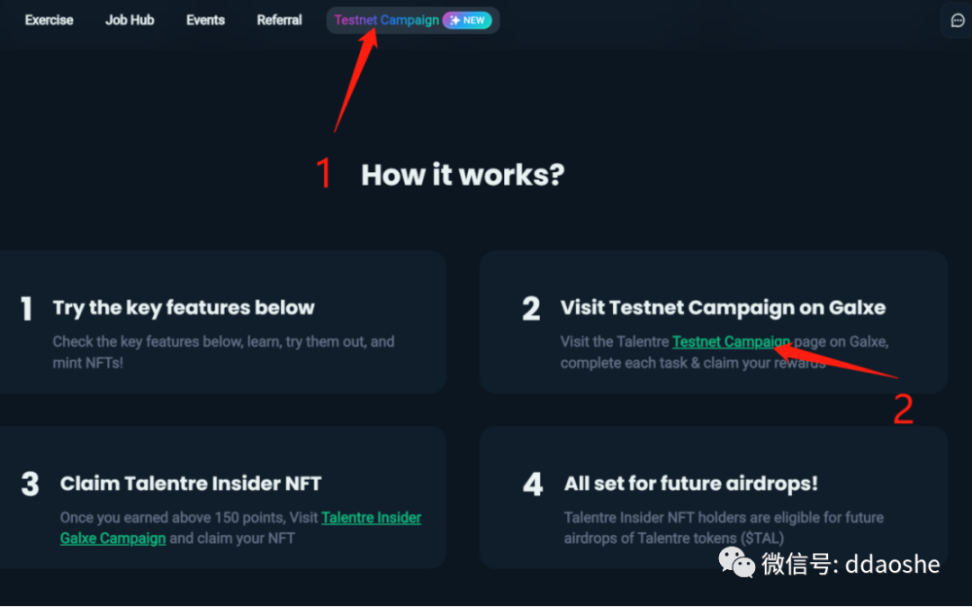
Task: Click the NEW sparkle badge in navigation
Action: coord(467,20)
